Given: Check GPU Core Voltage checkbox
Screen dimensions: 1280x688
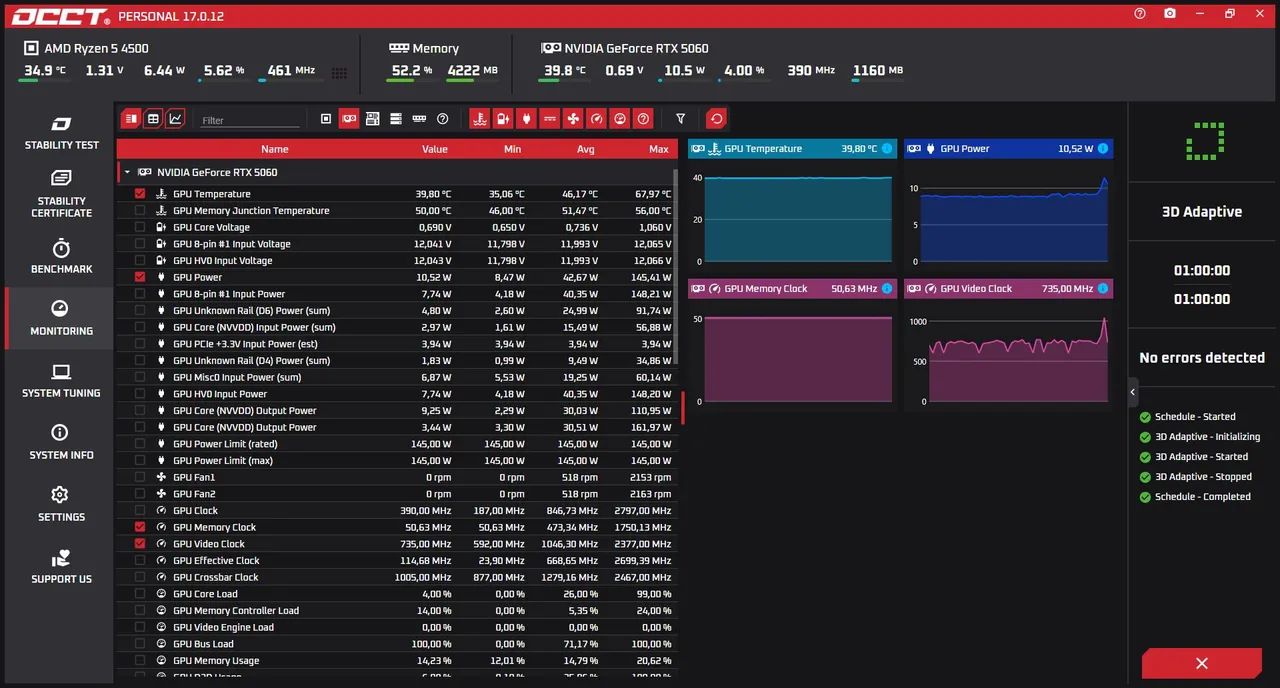Looking at the screenshot, I should pyautogui.click(x=140, y=227).
